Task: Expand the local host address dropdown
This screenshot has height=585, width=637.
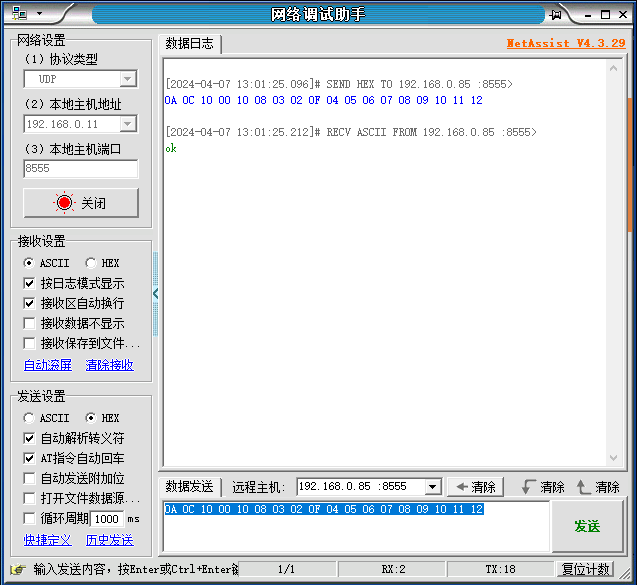Action: pos(127,124)
